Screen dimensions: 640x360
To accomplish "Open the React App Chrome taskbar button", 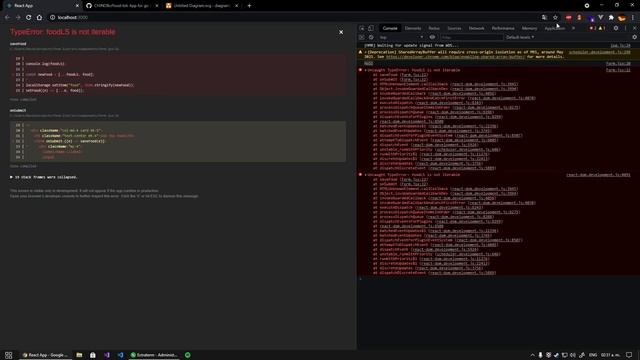I will 45,355.
